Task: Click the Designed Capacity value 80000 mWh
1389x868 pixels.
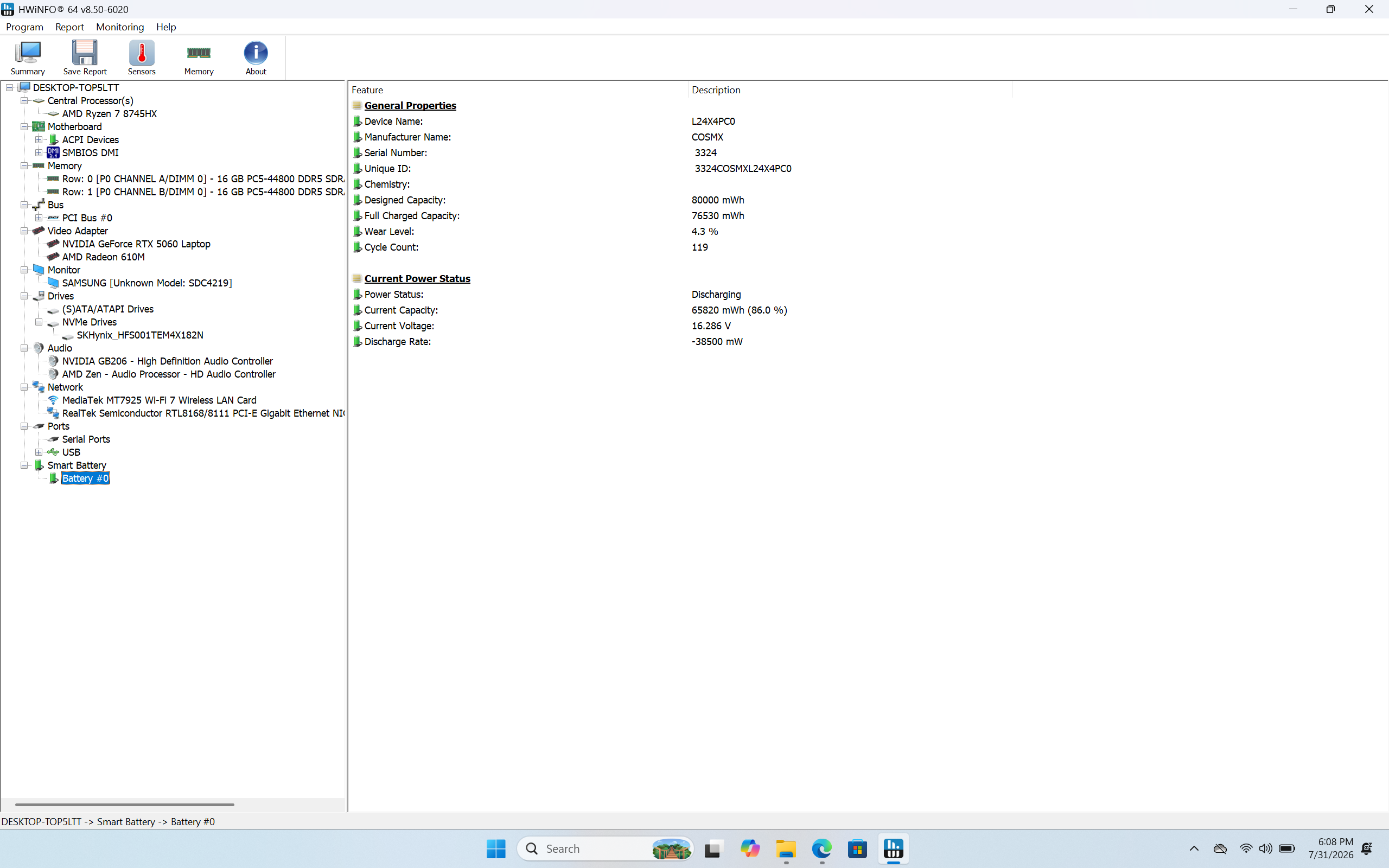Action: click(x=717, y=200)
